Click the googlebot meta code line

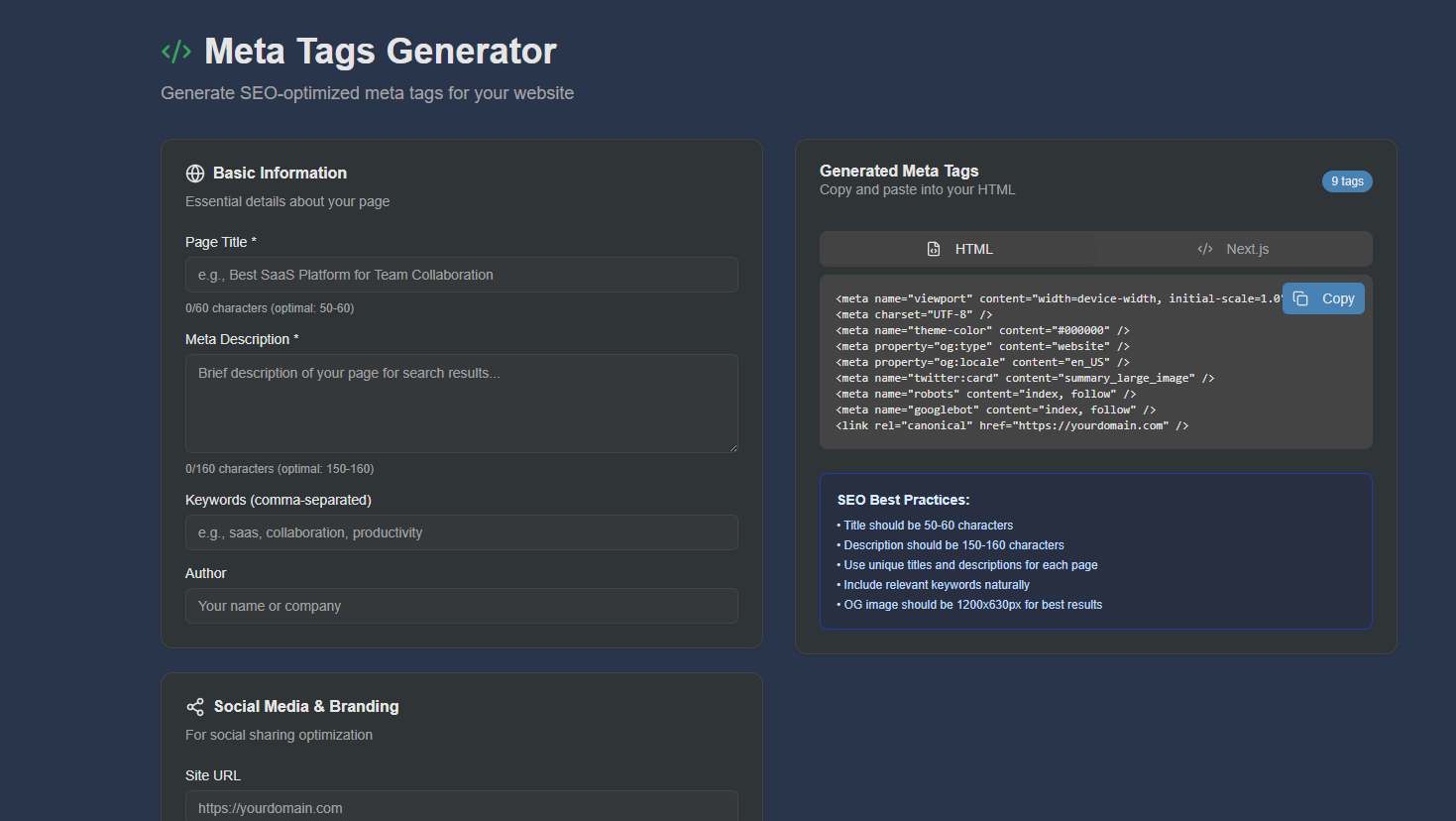click(x=996, y=410)
